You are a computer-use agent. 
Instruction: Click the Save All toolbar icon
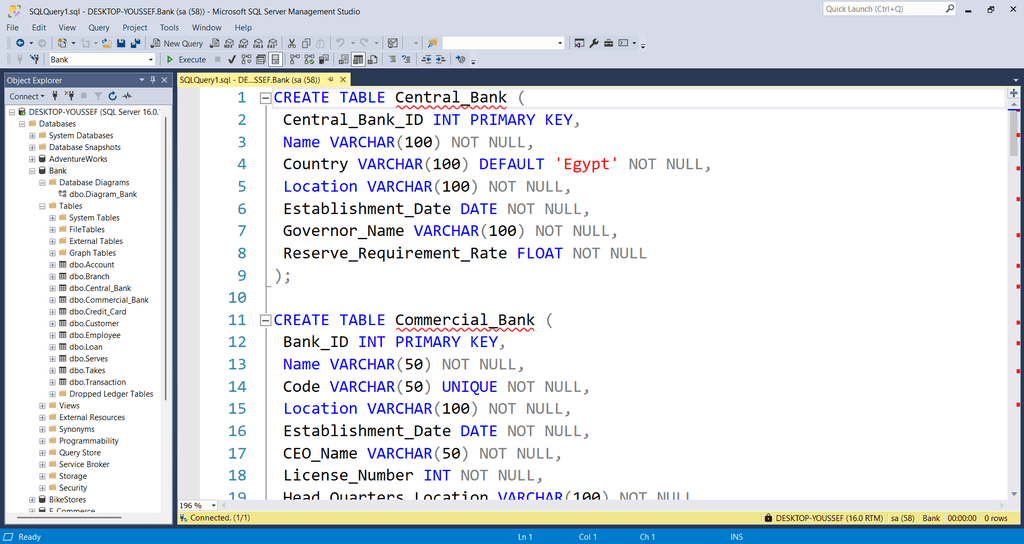point(135,43)
